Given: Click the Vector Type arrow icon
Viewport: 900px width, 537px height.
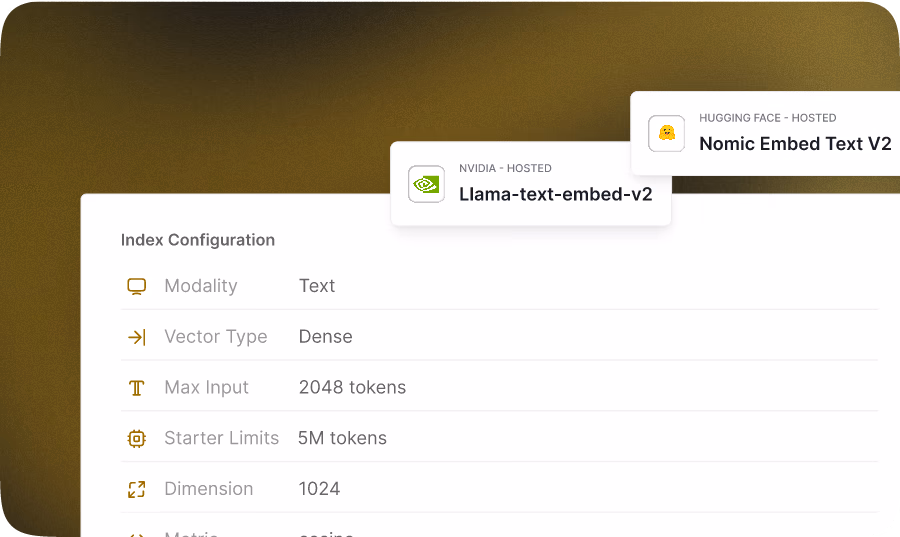Looking at the screenshot, I should pyautogui.click(x=137, y=337).
